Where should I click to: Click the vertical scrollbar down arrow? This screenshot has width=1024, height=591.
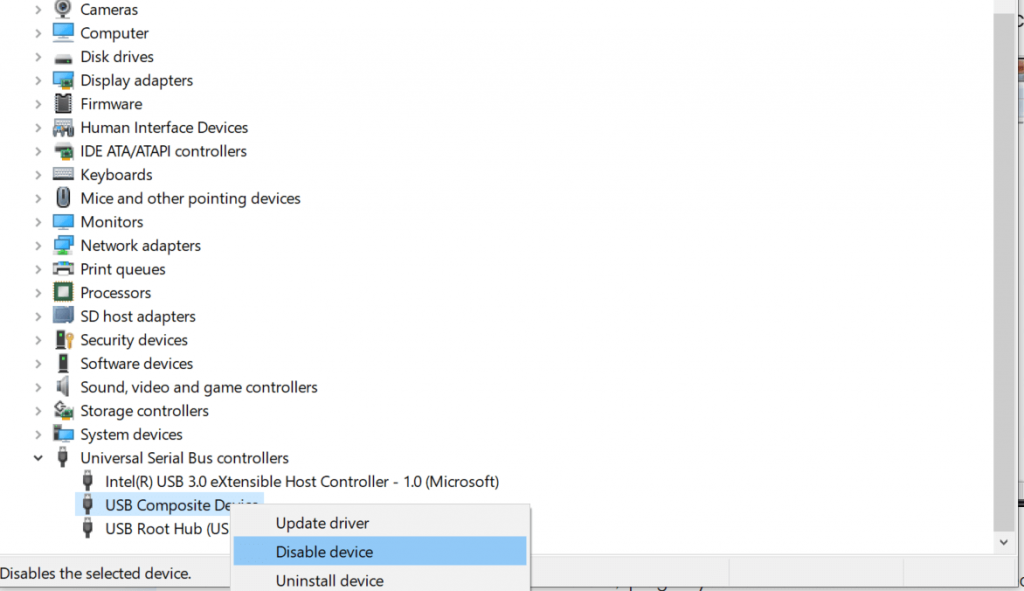[x=1003, y=542]
